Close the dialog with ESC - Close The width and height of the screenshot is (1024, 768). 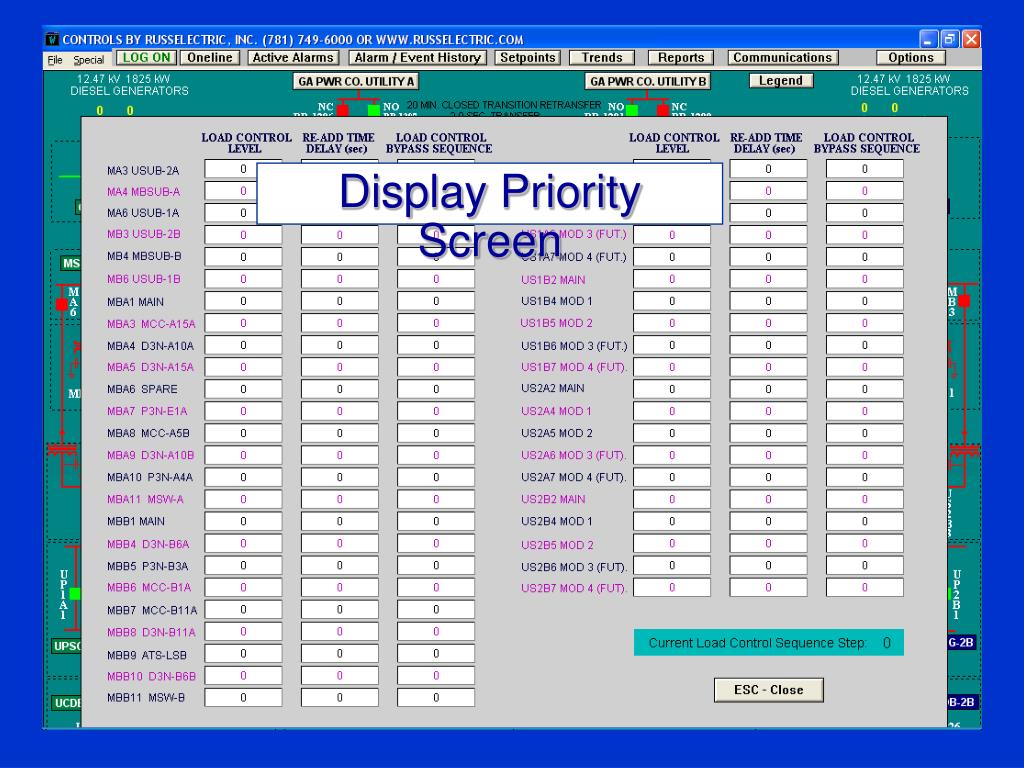click(x=768, y=690)
